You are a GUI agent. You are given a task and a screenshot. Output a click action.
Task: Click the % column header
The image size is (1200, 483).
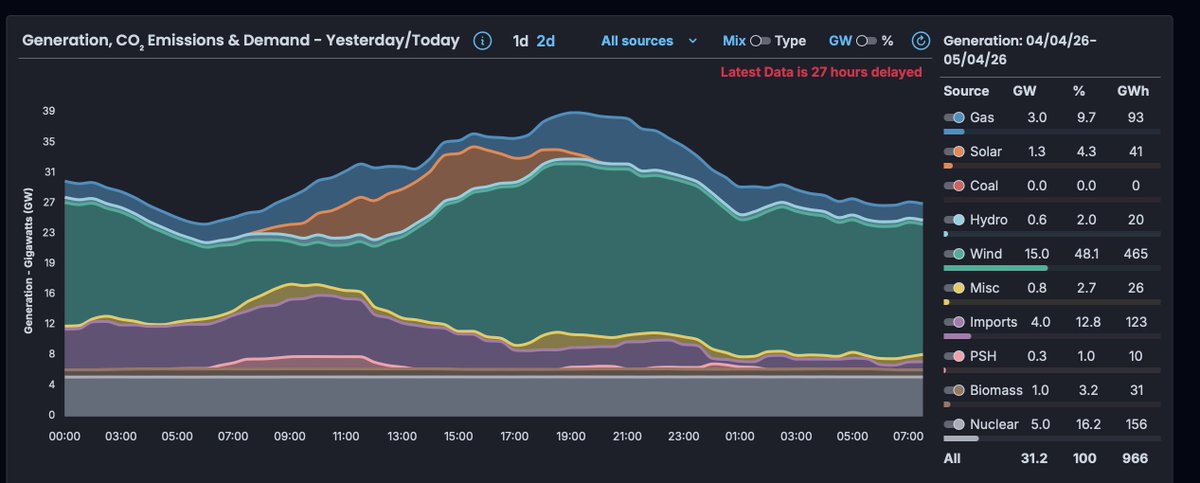pyautogui.click(x=1079, y=90)
